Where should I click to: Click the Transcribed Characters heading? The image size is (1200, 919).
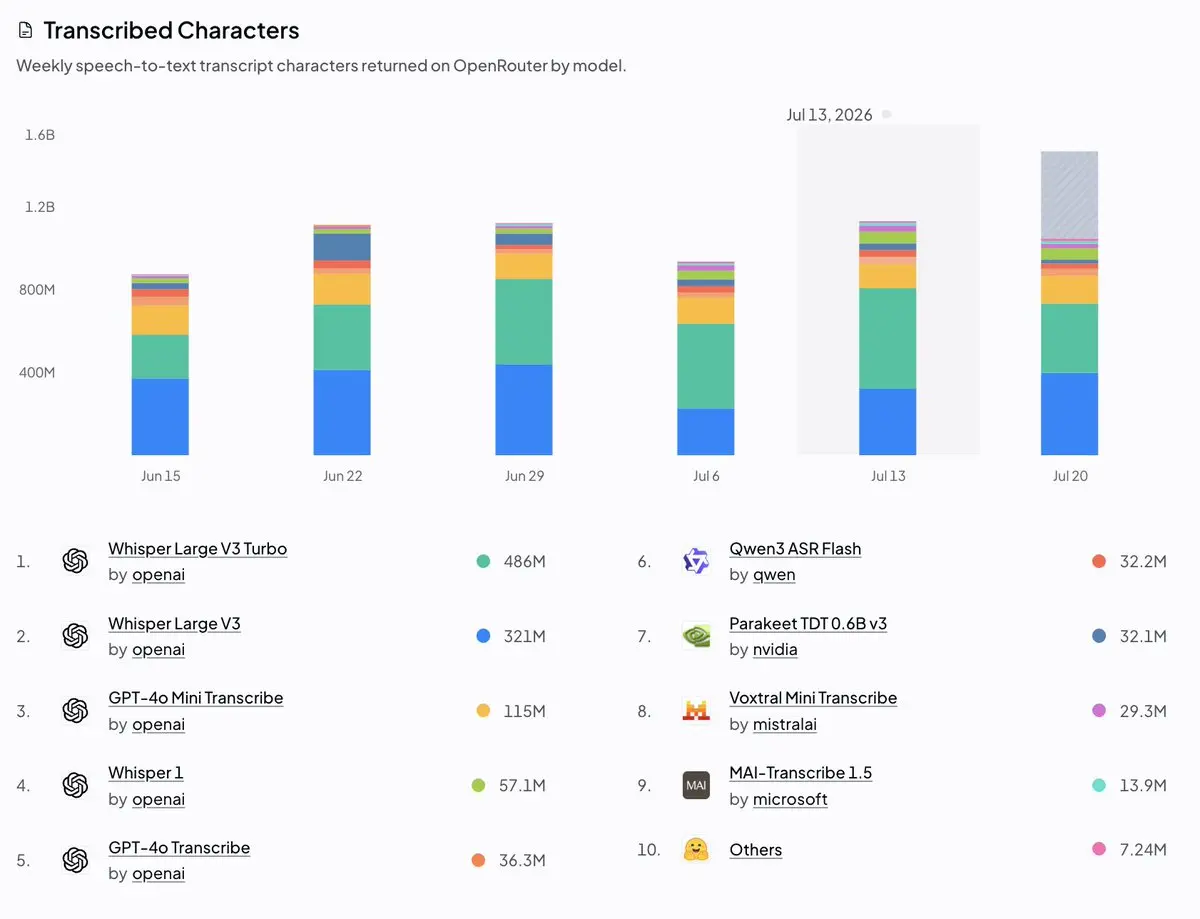coord(171,31)
